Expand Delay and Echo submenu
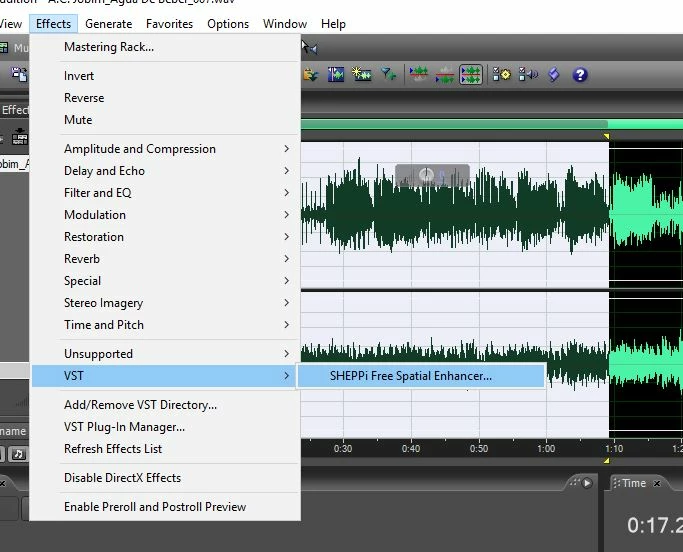 point(166,171)
